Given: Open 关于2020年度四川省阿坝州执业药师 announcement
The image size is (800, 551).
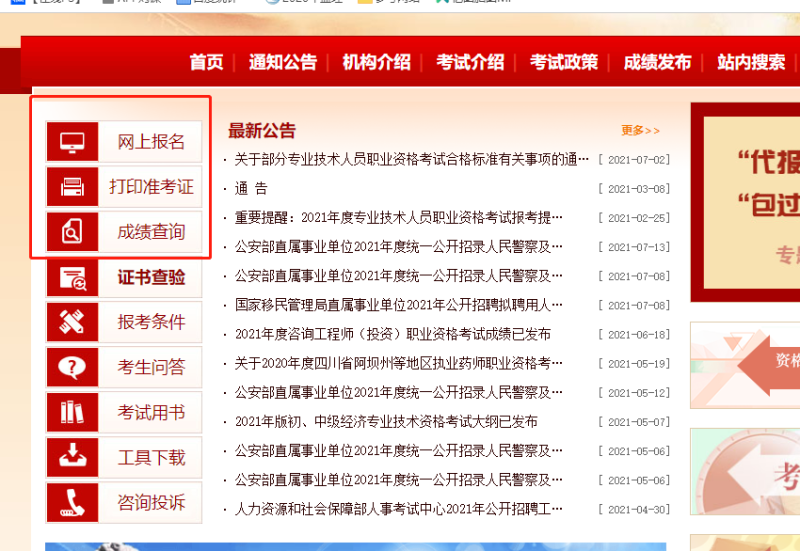Looking at the screenshot, I should pyautogui.click(x=398, y=363).
